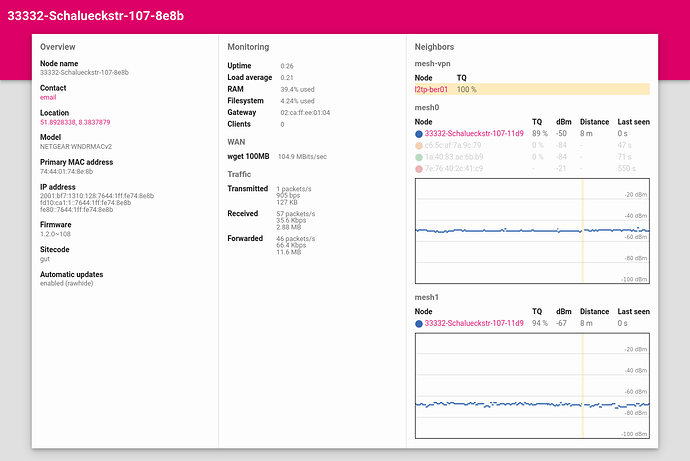
Task: Click IP address 2001:bf7:1310:128:7644:1ff:fe74:8e8b
Action: point(97,196)
